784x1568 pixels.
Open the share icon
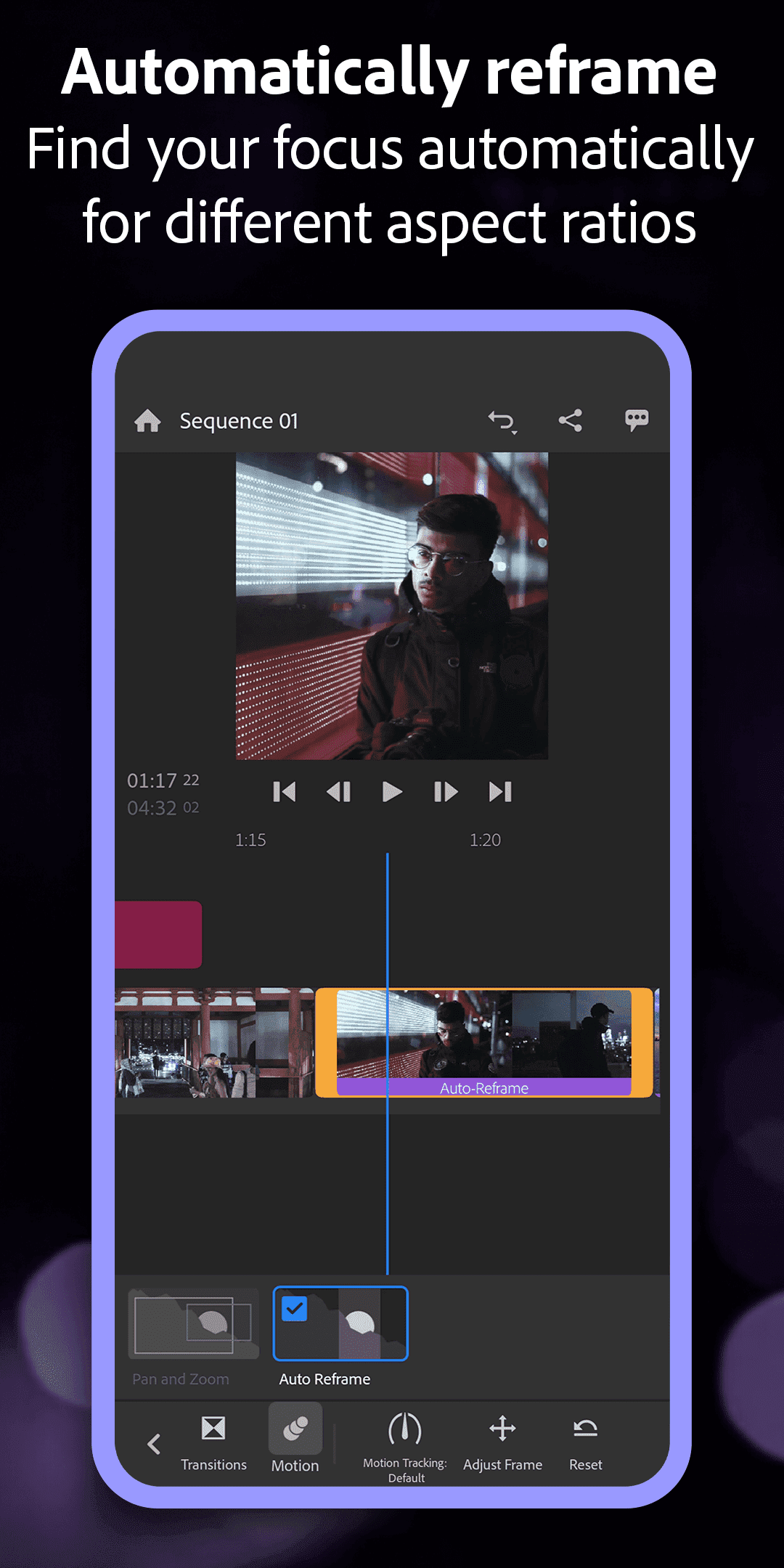tap(570, 420)
